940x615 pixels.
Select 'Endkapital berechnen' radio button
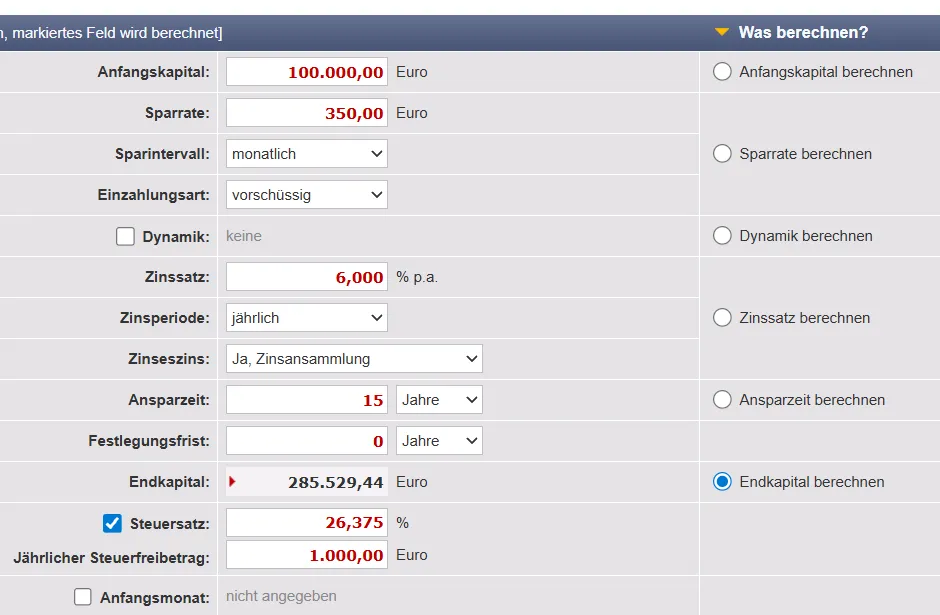pos(722,482)
